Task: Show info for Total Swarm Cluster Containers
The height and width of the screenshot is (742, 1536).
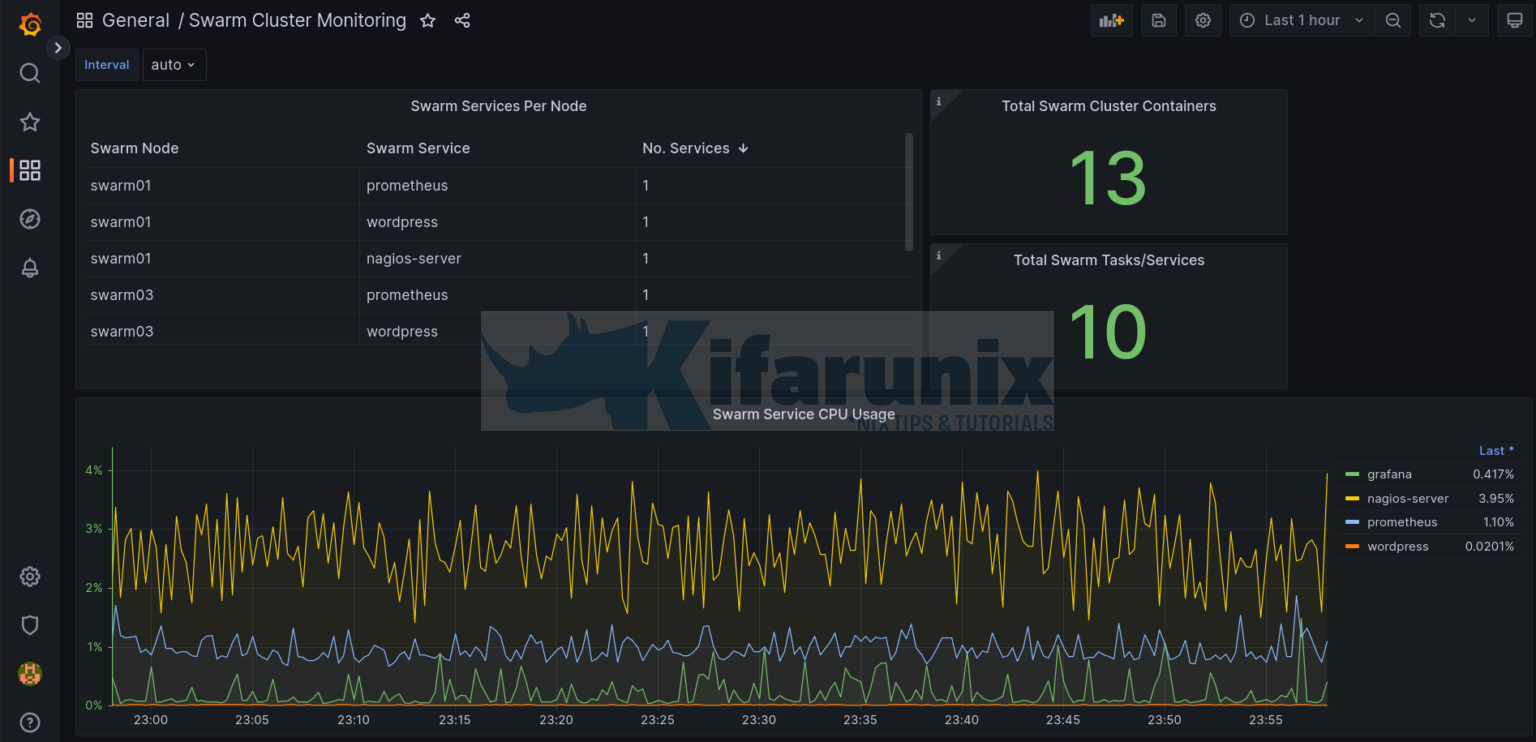Action: pos(939,100)
